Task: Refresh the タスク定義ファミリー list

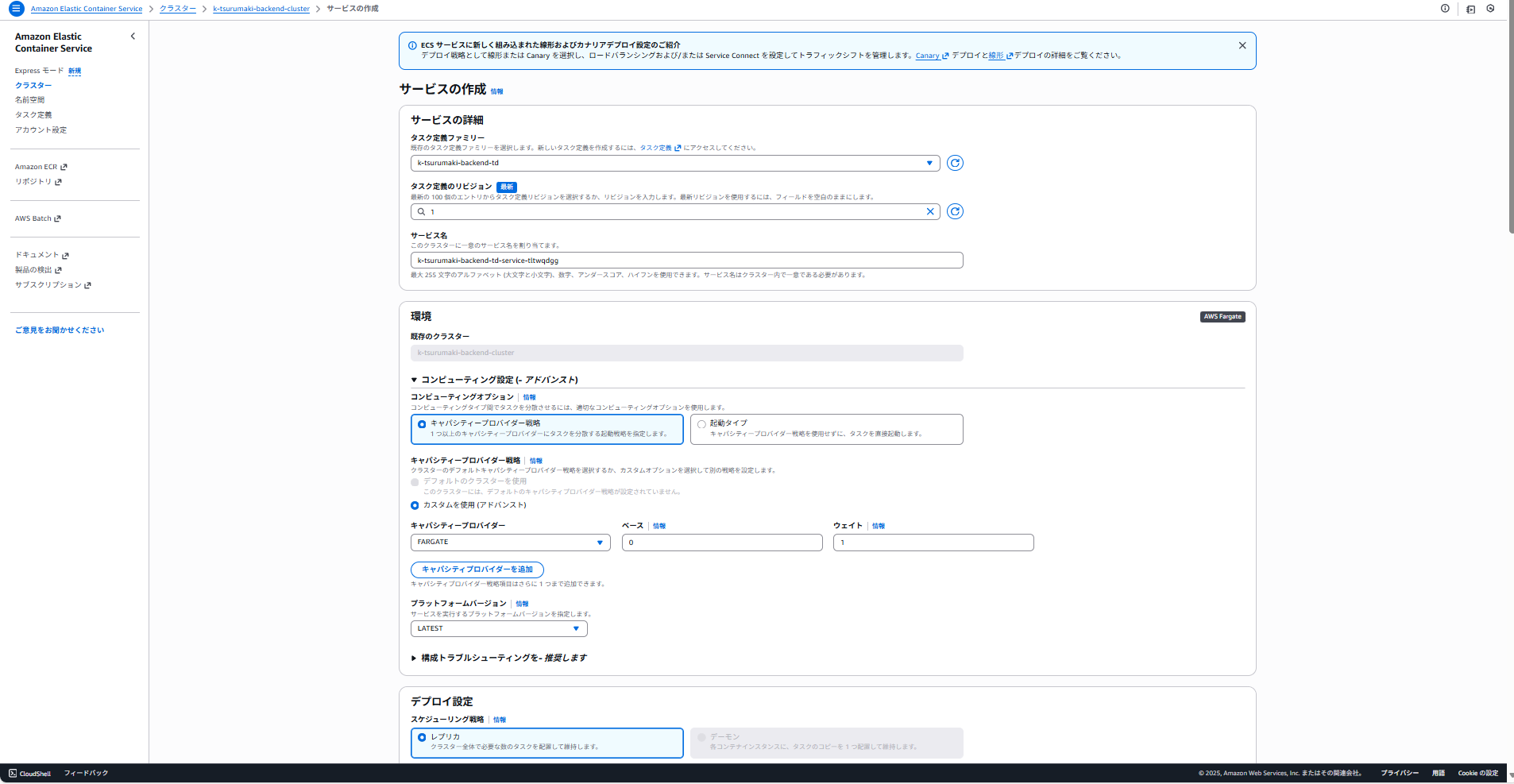Action: 955,163
